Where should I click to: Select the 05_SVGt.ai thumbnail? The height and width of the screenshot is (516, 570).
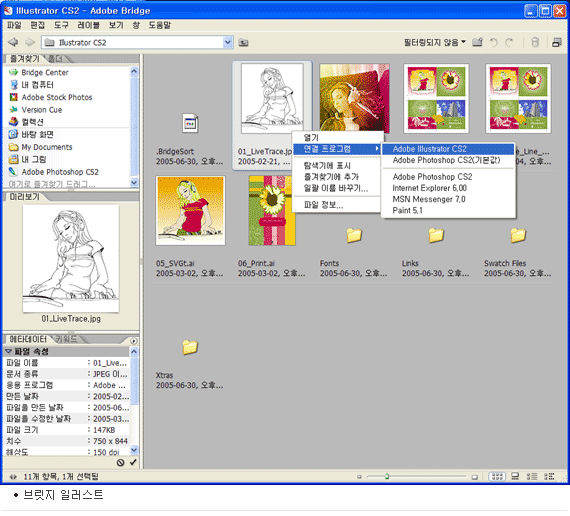(190, 211)
